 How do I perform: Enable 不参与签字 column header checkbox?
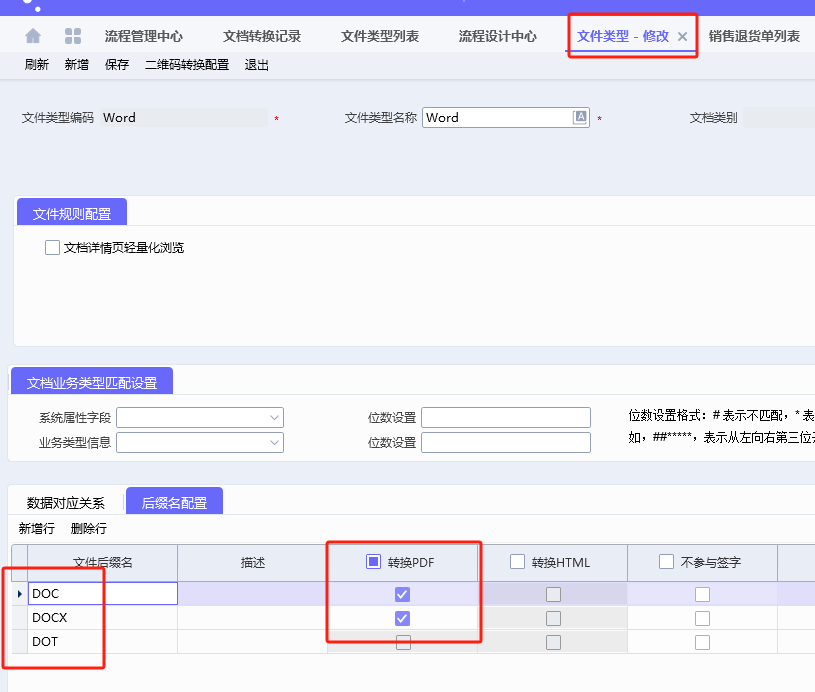(664, 559)
